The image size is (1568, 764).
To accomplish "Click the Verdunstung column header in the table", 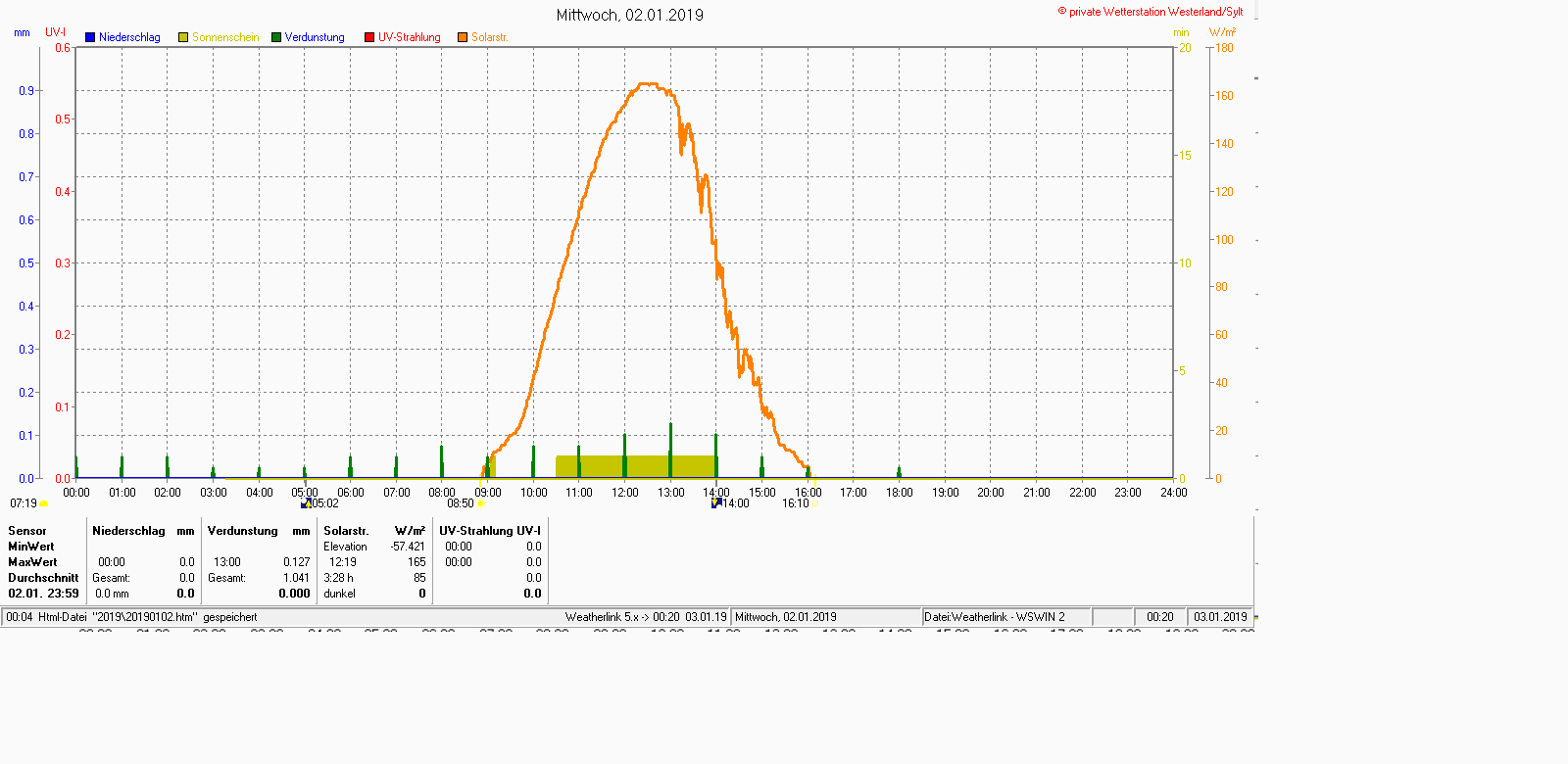I will tap(243, 531).
